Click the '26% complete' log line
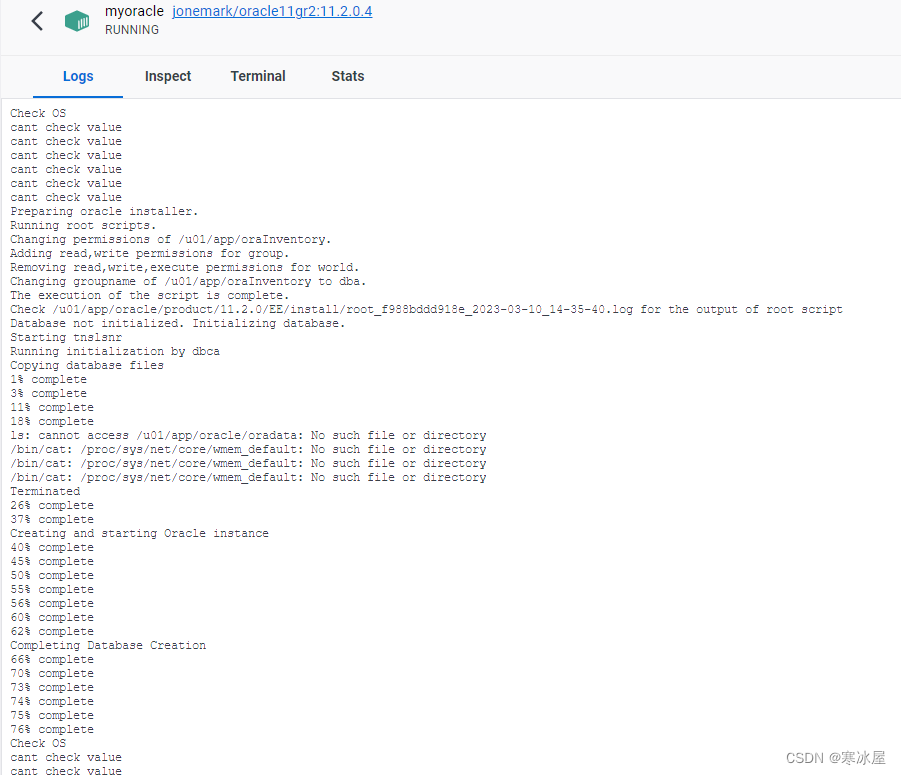This screenshot has height=775, width=901. [52, 506]
